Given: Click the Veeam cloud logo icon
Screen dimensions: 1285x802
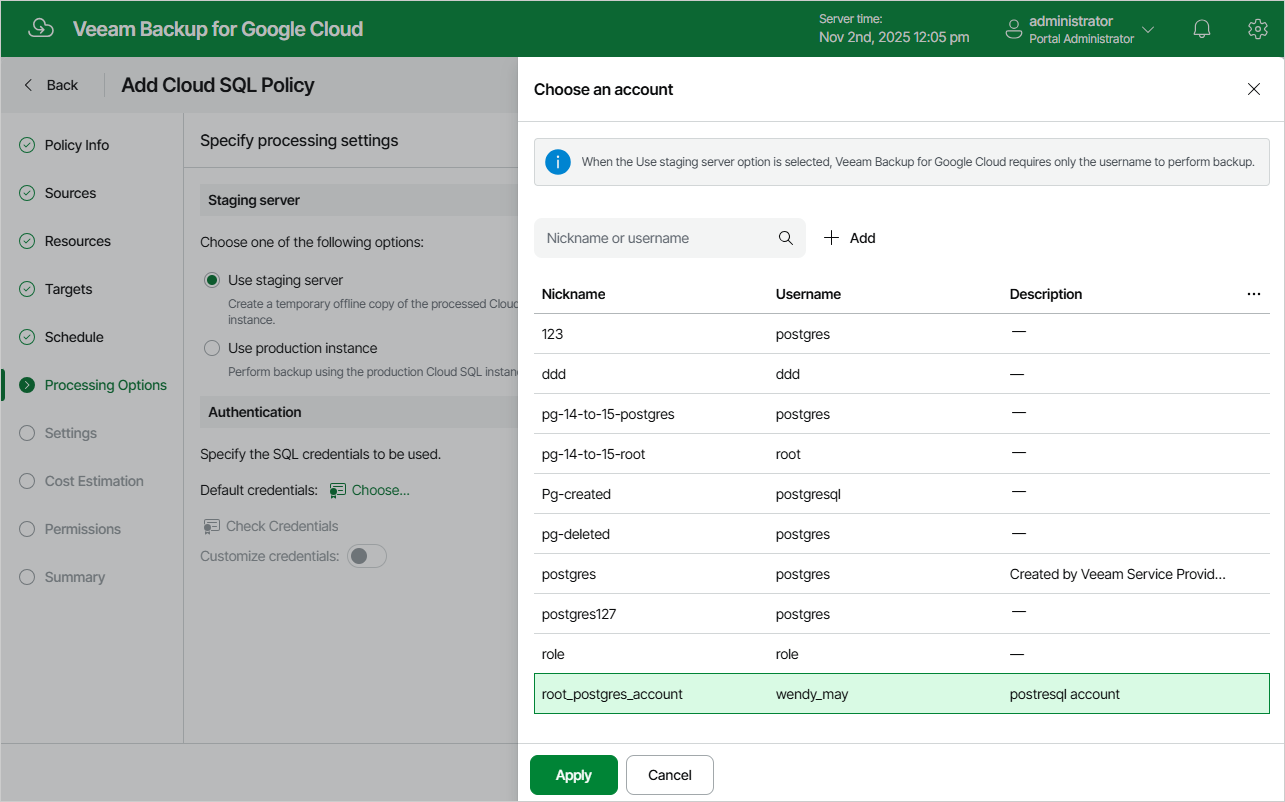Looking at the screenshot, I should [x=41, y=28].
